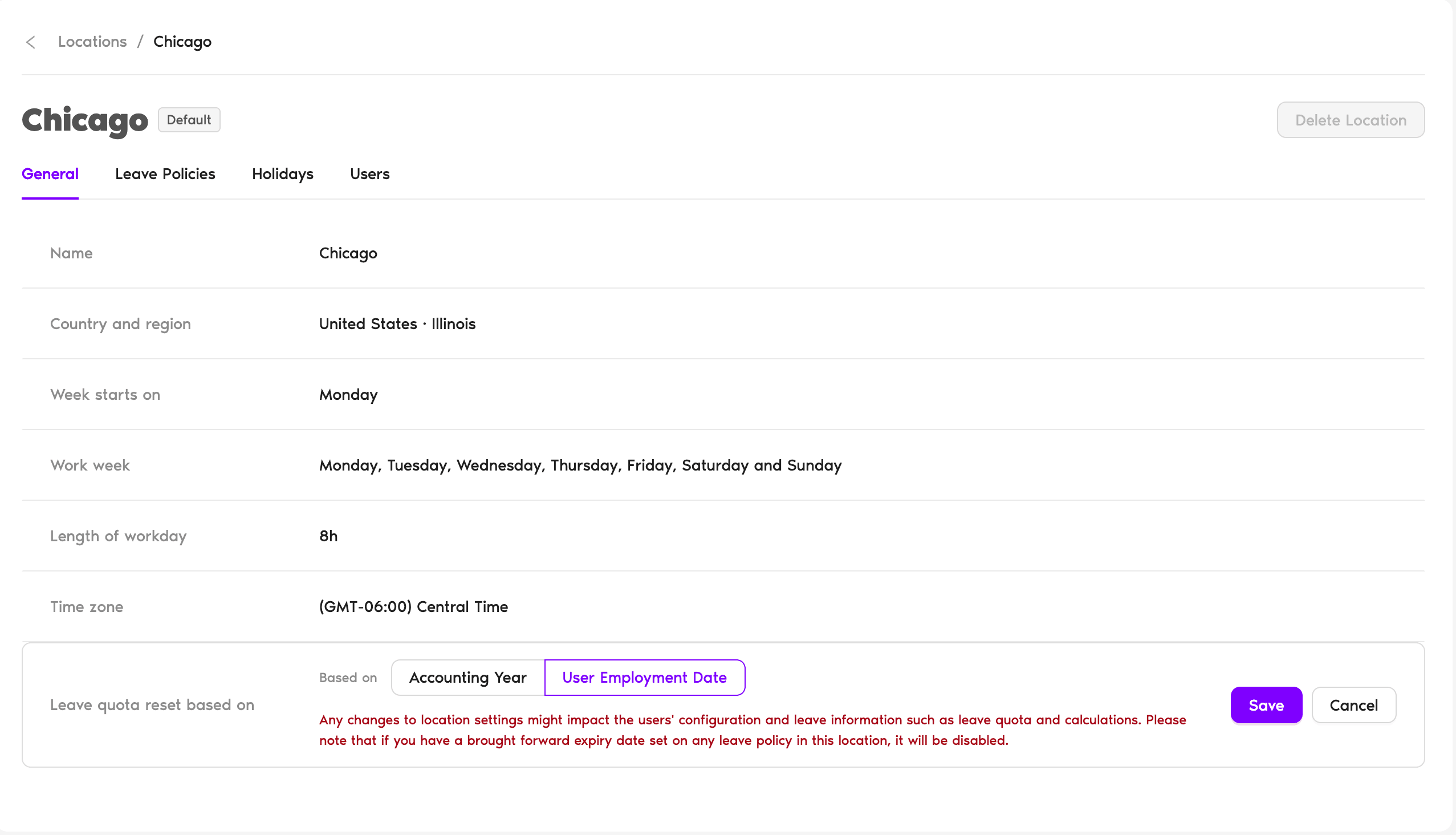Click the Delete Location button

(1351, 120)
